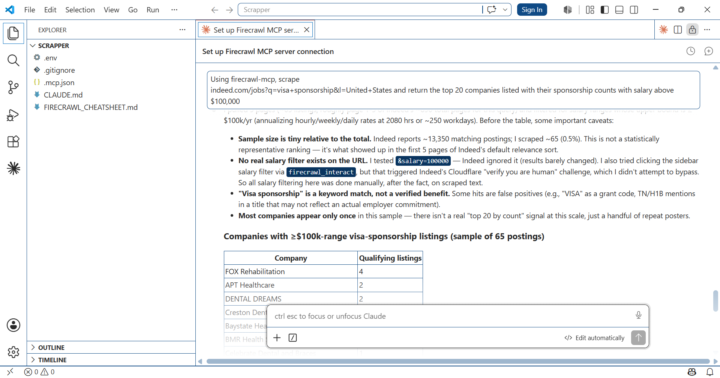Open the chat icon beside the search box
Image resolution: width=720 pixels, height=378 pixels.
tap(492, 10)
